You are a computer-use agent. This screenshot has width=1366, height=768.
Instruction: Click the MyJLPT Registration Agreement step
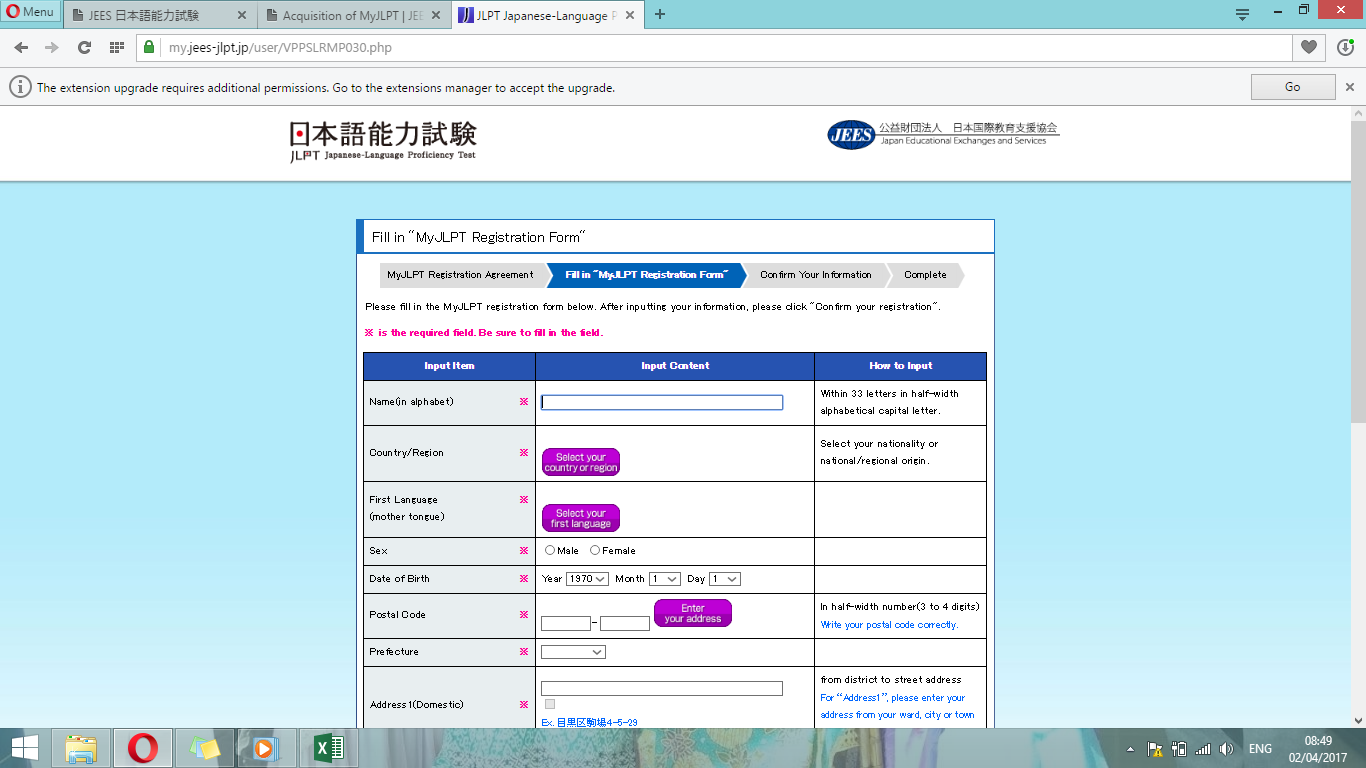460,275
